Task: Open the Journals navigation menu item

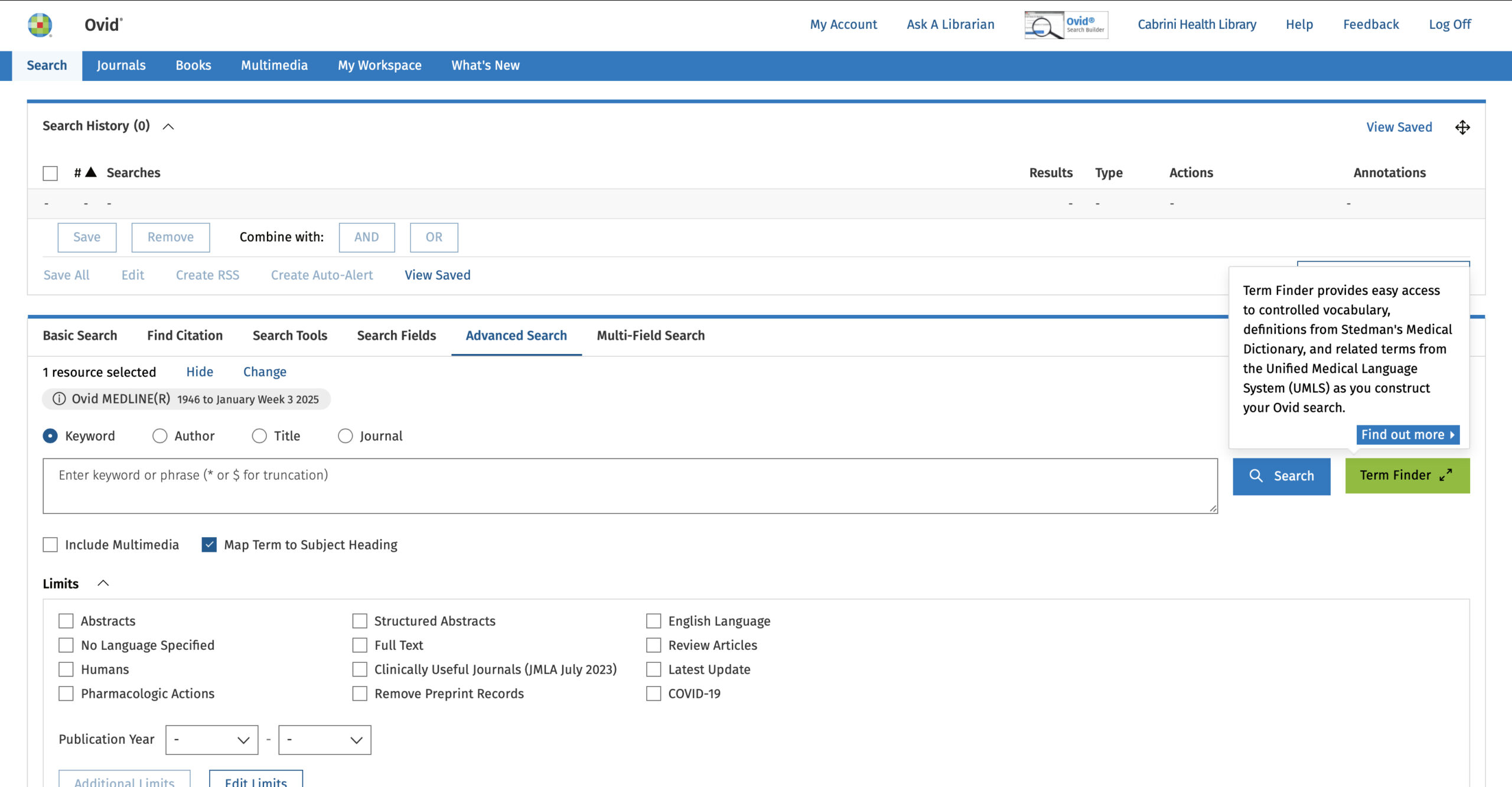Action: pyautogui.click(x=121, y=66)
